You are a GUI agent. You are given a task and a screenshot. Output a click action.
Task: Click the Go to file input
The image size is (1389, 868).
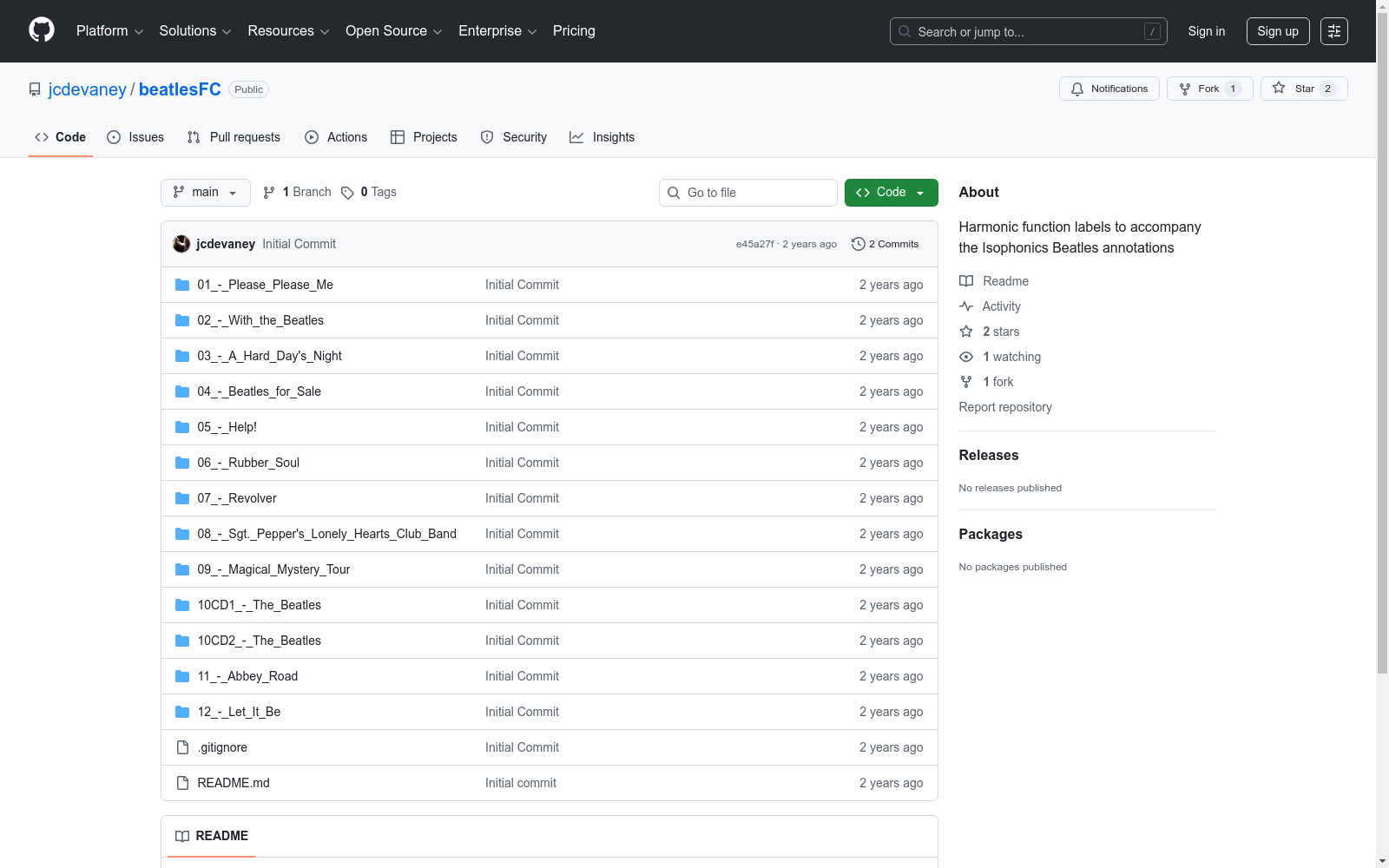[x=748, y=193]
